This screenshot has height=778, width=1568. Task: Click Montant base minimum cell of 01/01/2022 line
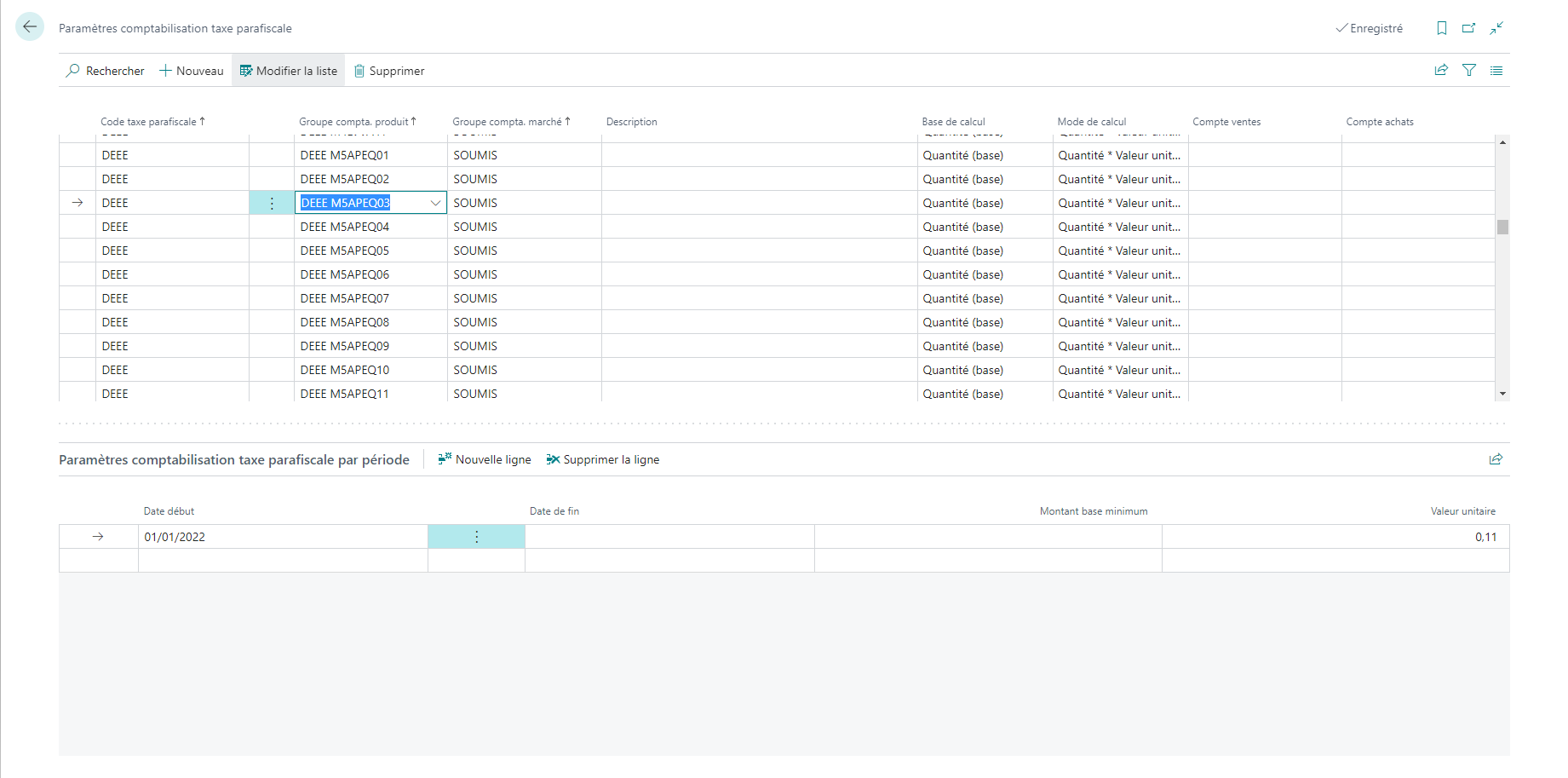coord(988,537)
